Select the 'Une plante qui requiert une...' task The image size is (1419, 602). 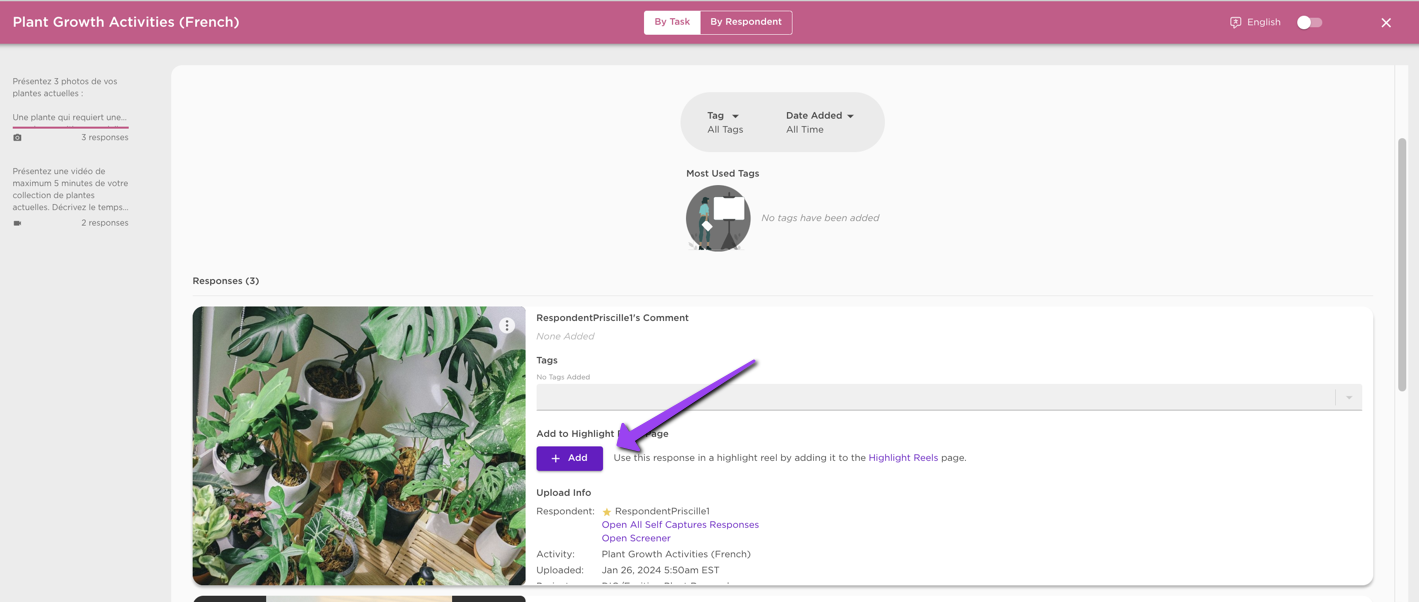click(70, 117)
